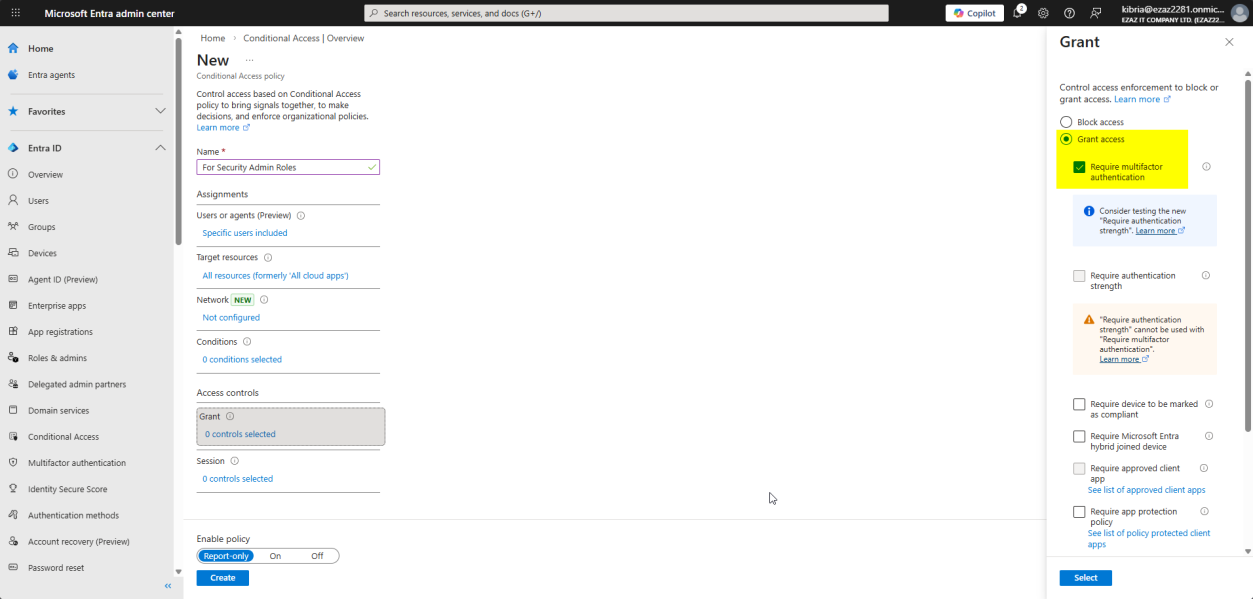Open See list of policy protected client apps
The image size is (1253, 599).
coord(1148,539)
